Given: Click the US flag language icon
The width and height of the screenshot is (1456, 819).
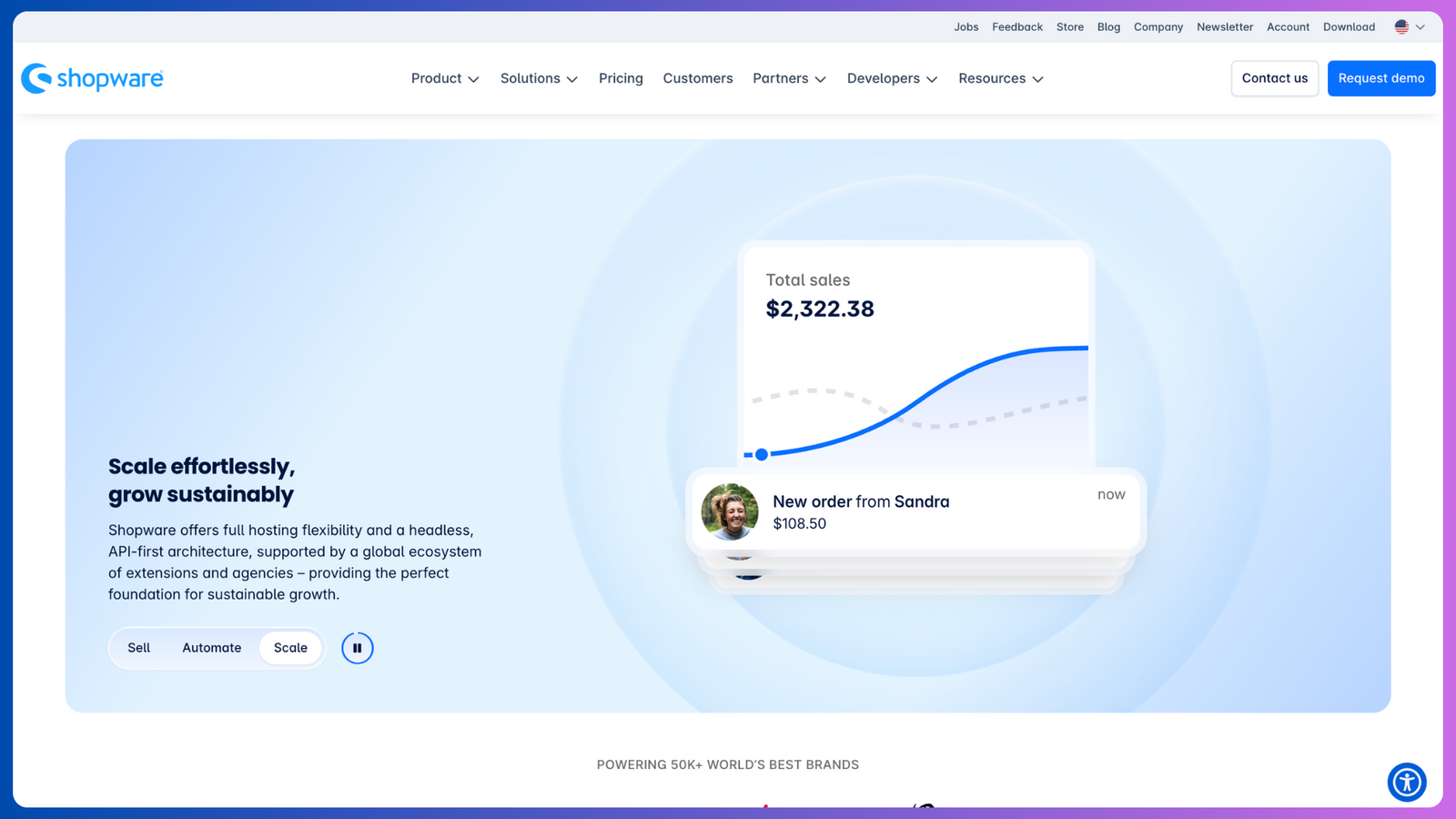Looking at the screenshot, I should click(x=1401, y=27).
